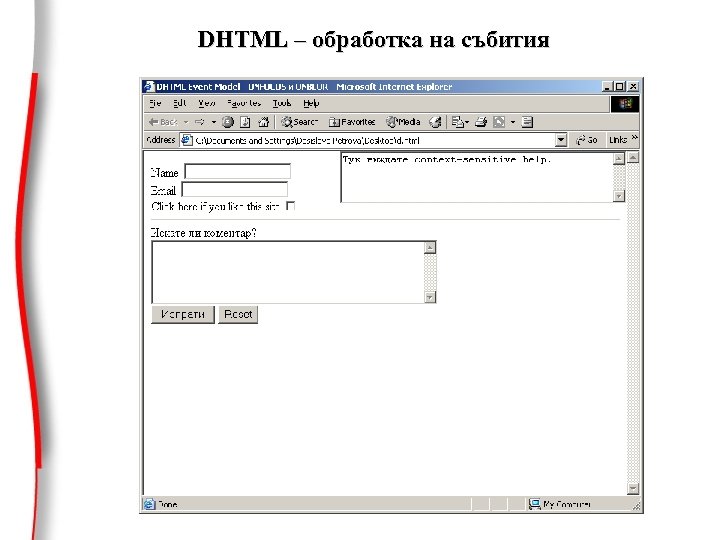The height and width of the screenshot is (540, 720).
Task: Click help textarea scroll down arrow
Action: tap(619, 196)
